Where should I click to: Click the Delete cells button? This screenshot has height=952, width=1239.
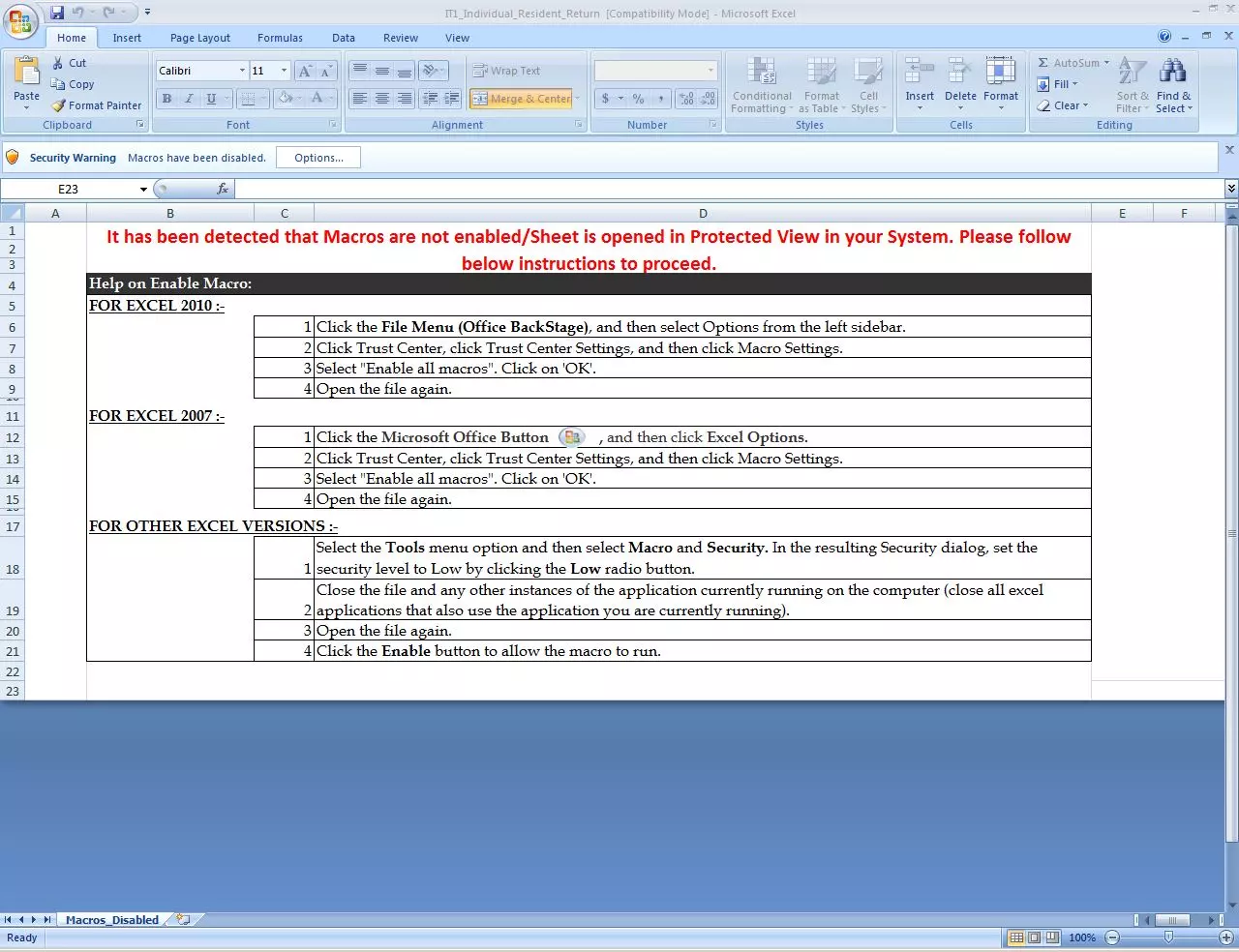coord(960,85)
